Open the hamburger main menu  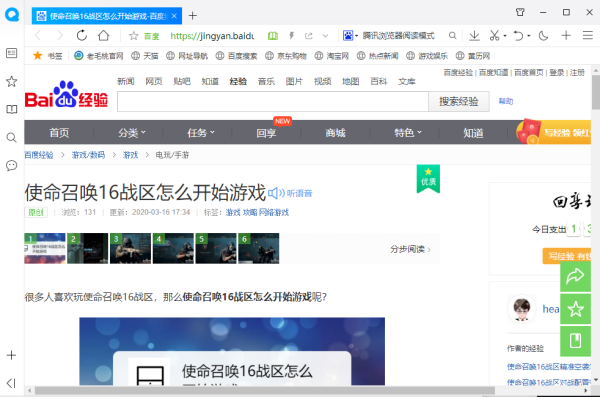588,36
